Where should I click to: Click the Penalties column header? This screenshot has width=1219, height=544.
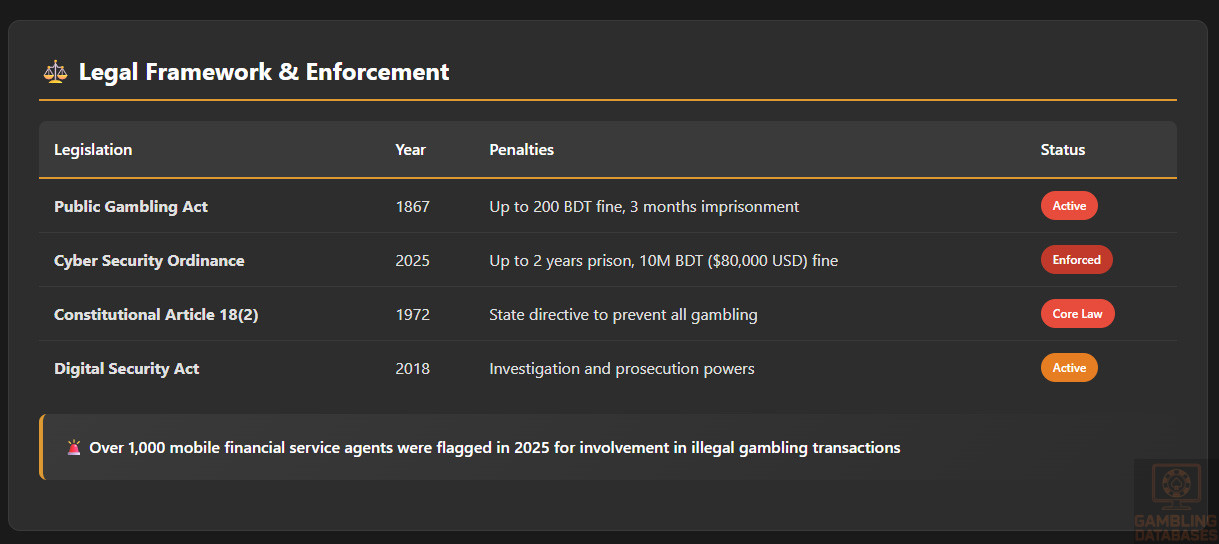521,150
